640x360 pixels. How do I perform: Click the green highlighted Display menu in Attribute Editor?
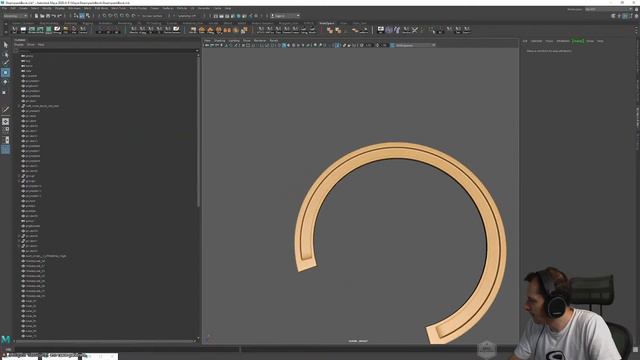(578, 41)
